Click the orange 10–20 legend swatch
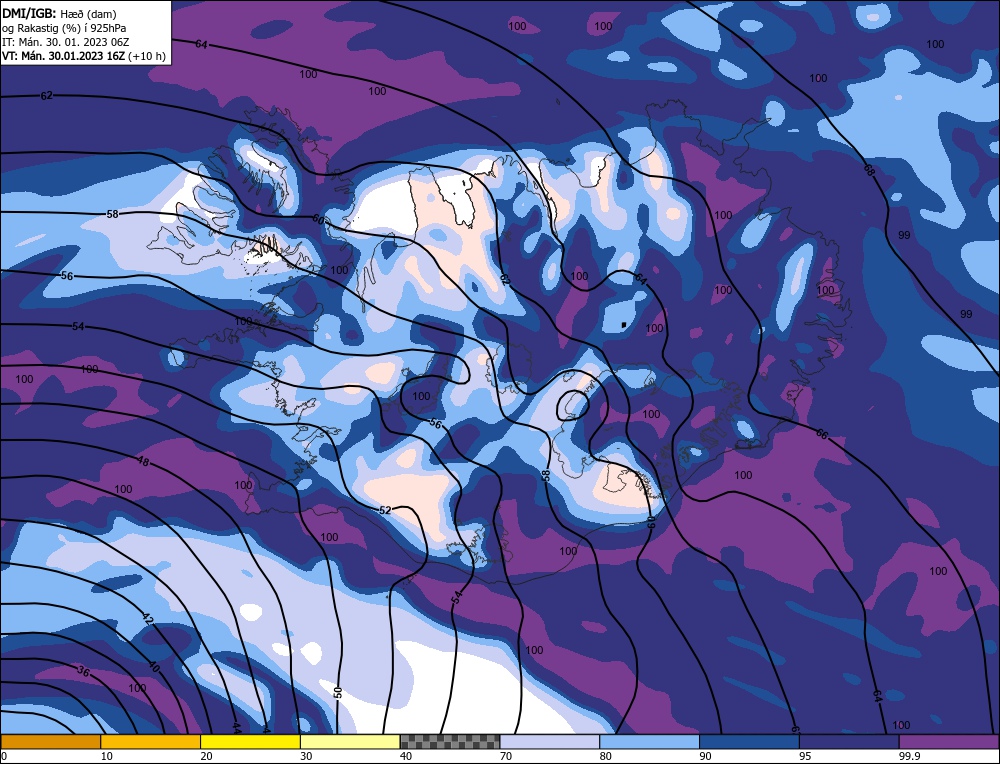This screenshot has height=764, width=1000. (151, 741)
